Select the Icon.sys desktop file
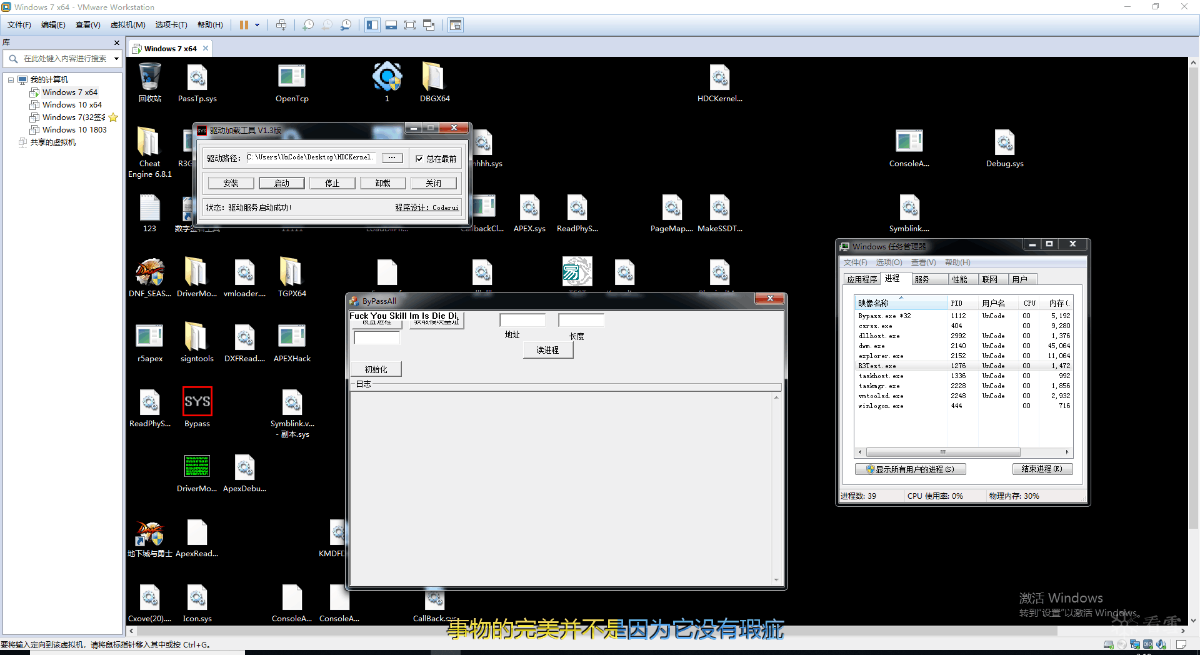The width and height of the screenshot is (1200, 655). (197, 604)
